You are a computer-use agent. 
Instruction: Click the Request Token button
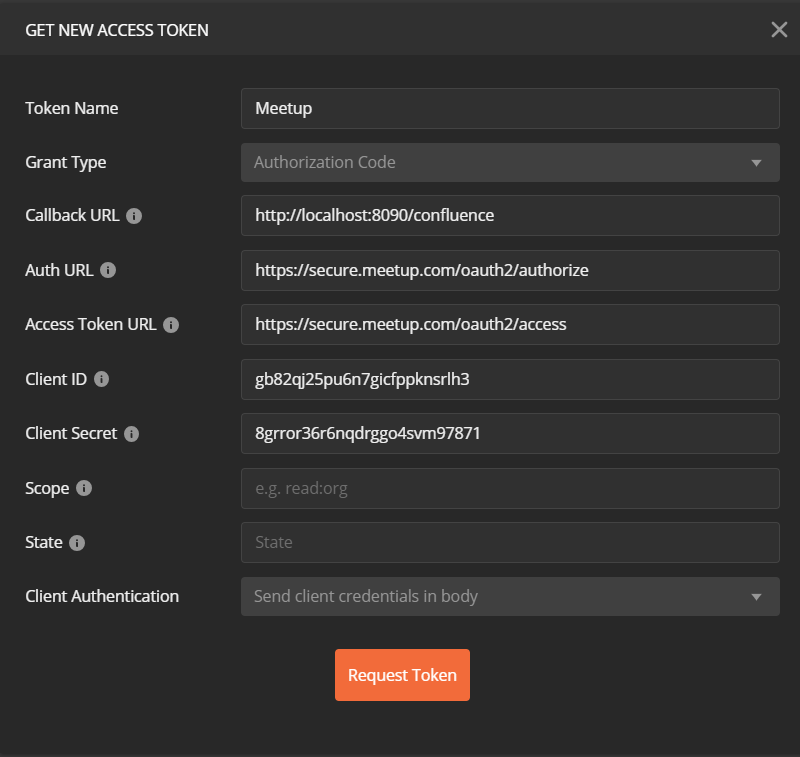point(402,675)
